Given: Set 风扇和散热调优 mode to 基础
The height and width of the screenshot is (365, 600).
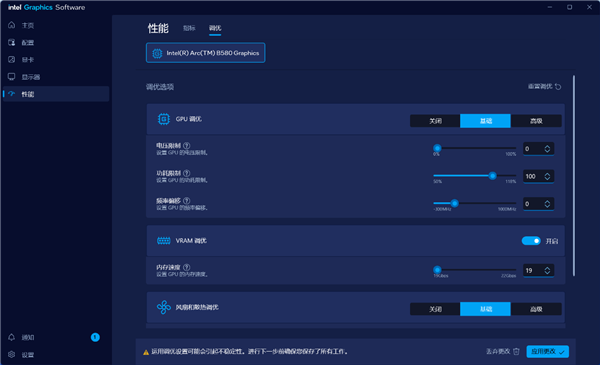Looking at the screenshot, I should [x=485, y=309].
